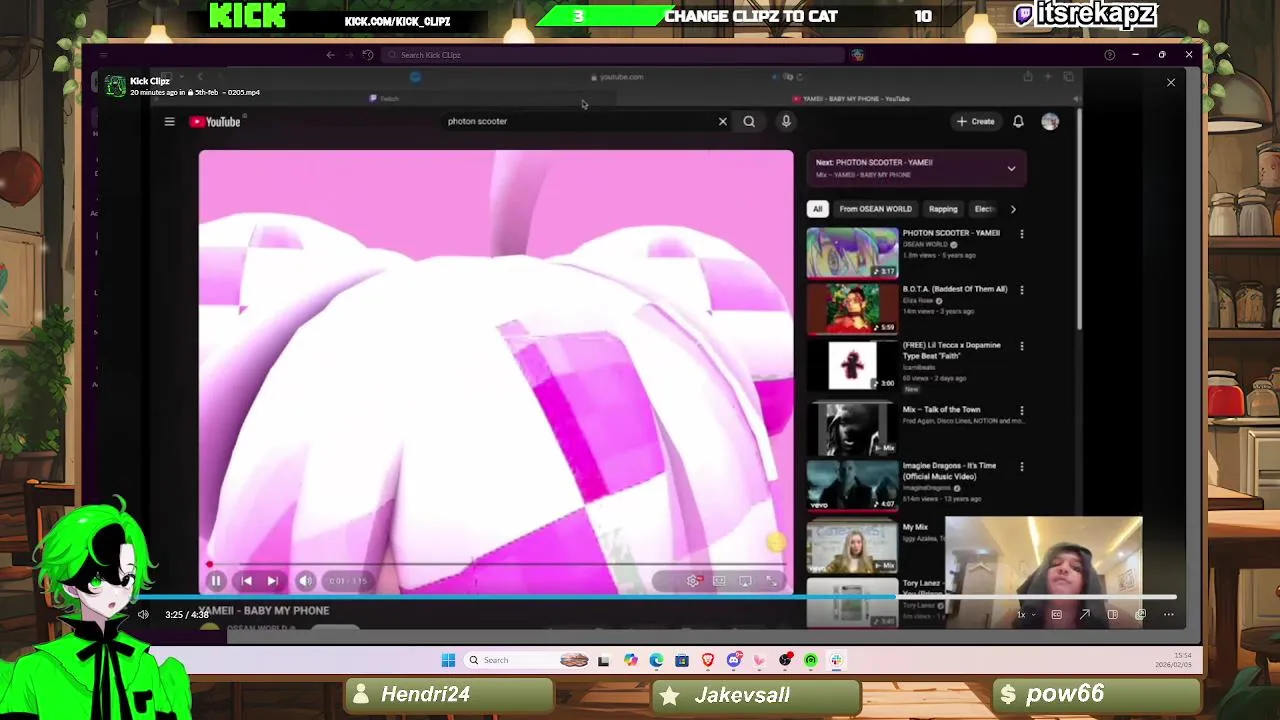The width and height of the screenshot is (1280, 720).
Task: Mute the Kick Clipz video player volume
Action: point(143,615)
